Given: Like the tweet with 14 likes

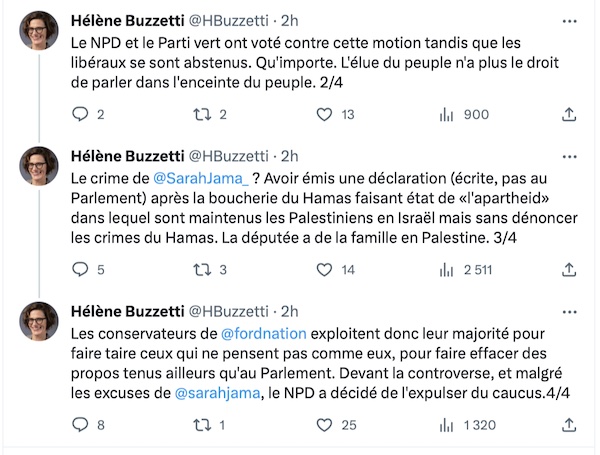Looking at the screenshot, I should tap(321, 269).
